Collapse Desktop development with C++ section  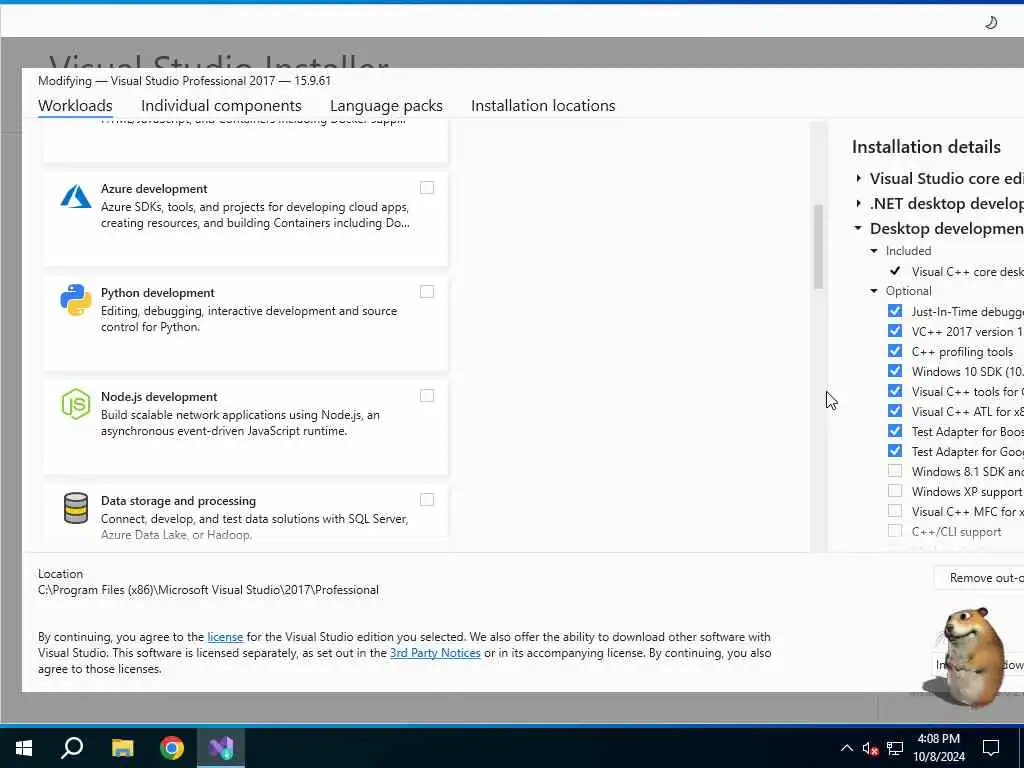[x=858, y=229]
